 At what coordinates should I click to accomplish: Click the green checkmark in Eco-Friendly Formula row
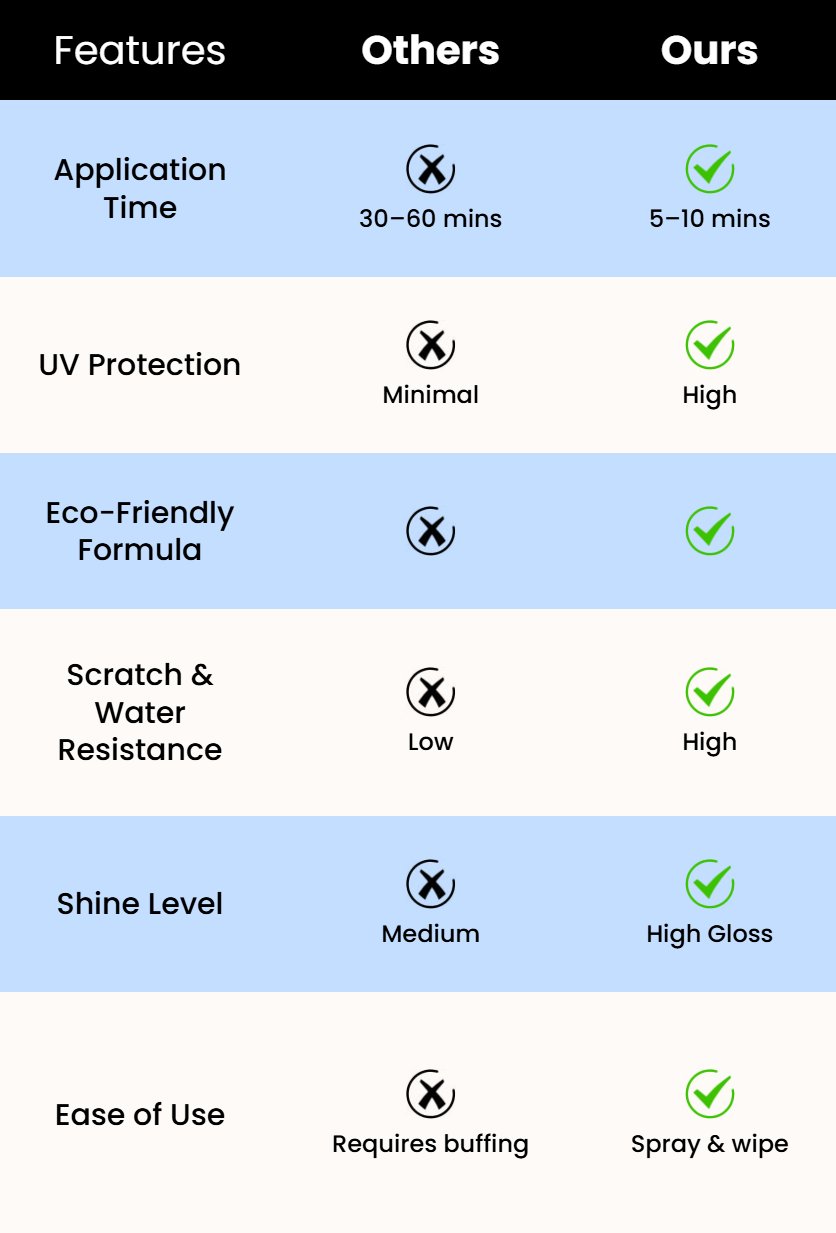coord(710,530)
